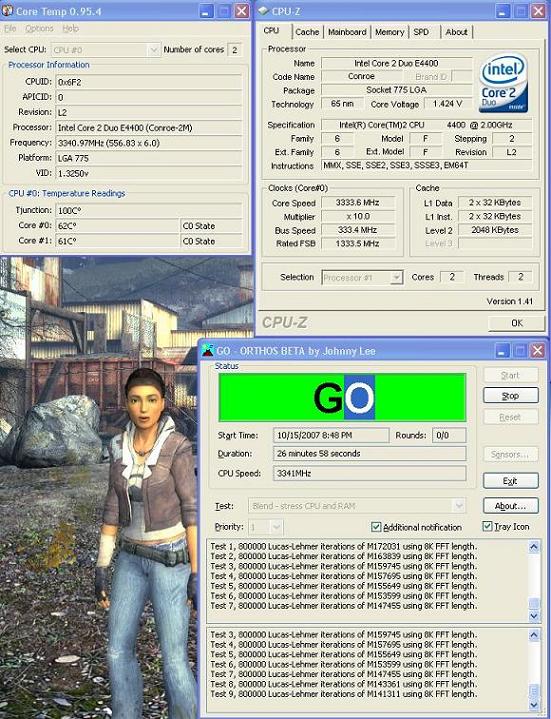Viewport: 551px width, 719px height.
Task: Click the Reset button in ORTHOS
Action: coord(510,417)
